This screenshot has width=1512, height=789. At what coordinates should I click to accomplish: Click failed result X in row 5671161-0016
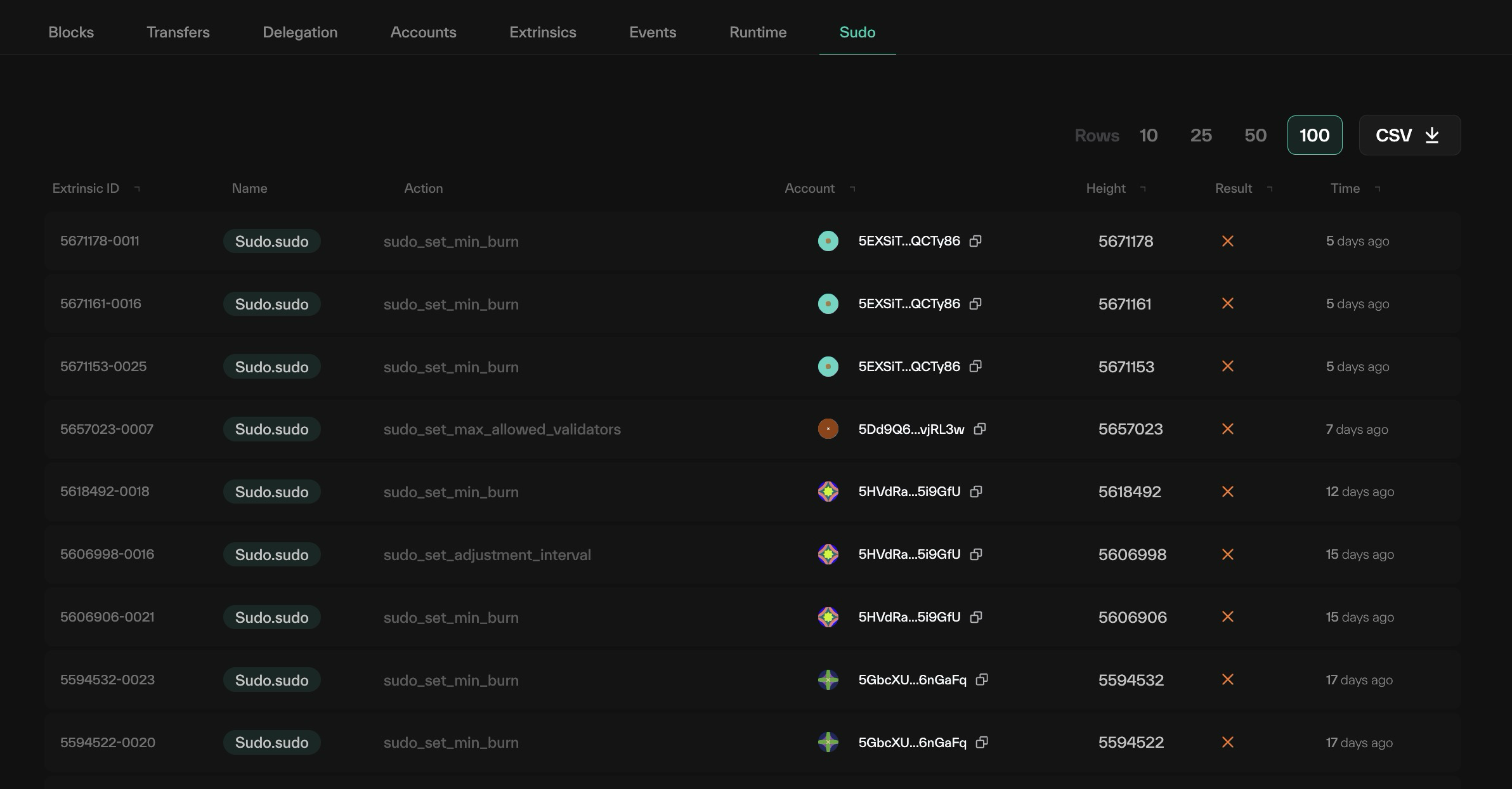coord(1227,304)
